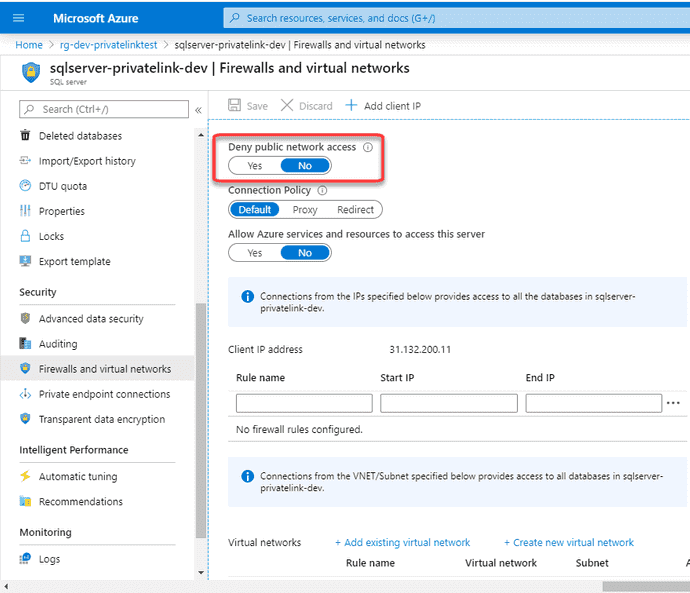Click the Automatic tuning lightning icon

click(26, 476)
